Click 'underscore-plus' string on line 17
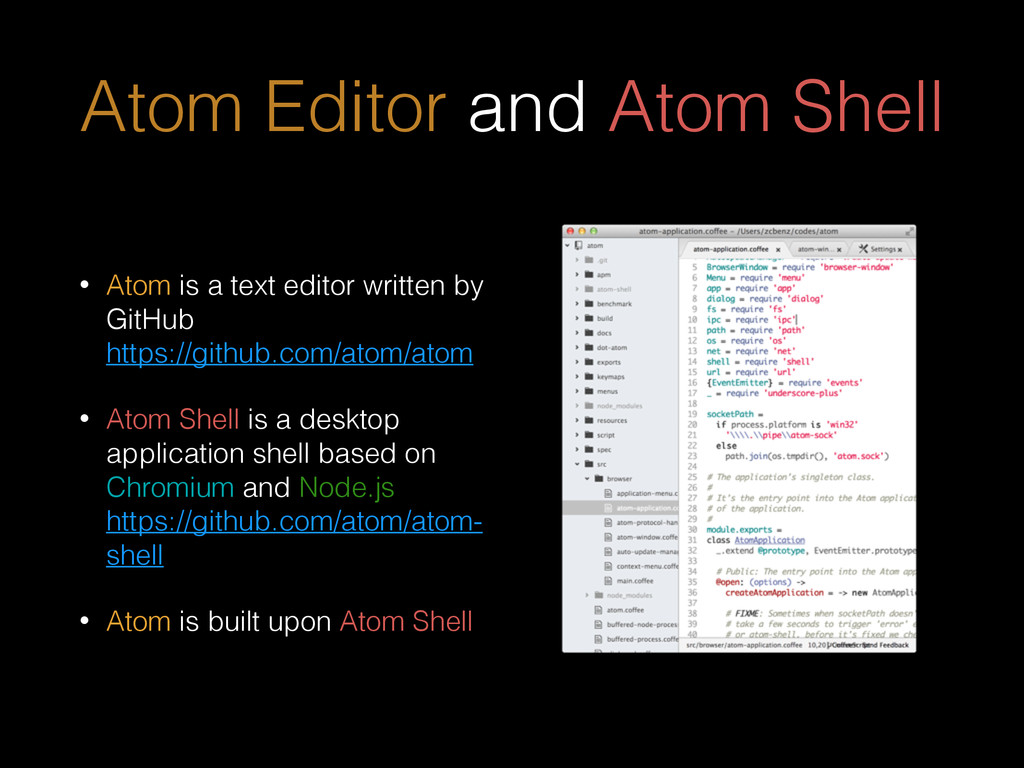 pyautogui.click(x=803, y=393)
